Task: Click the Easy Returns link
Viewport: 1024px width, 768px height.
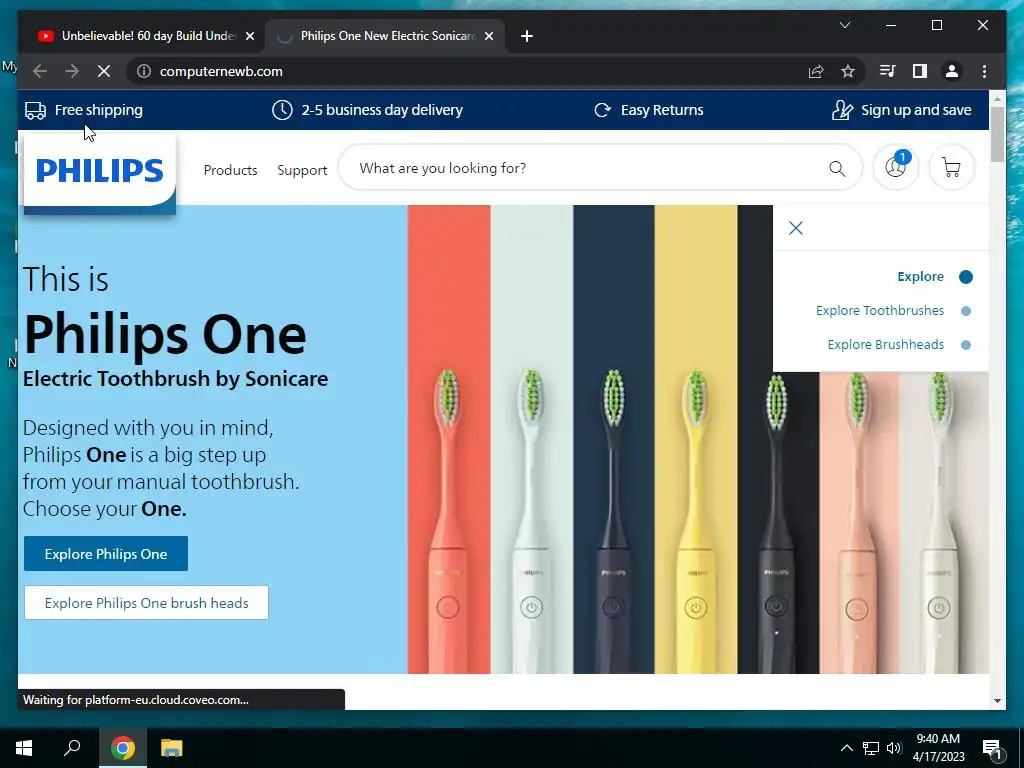Action: (x=662, y=110)
